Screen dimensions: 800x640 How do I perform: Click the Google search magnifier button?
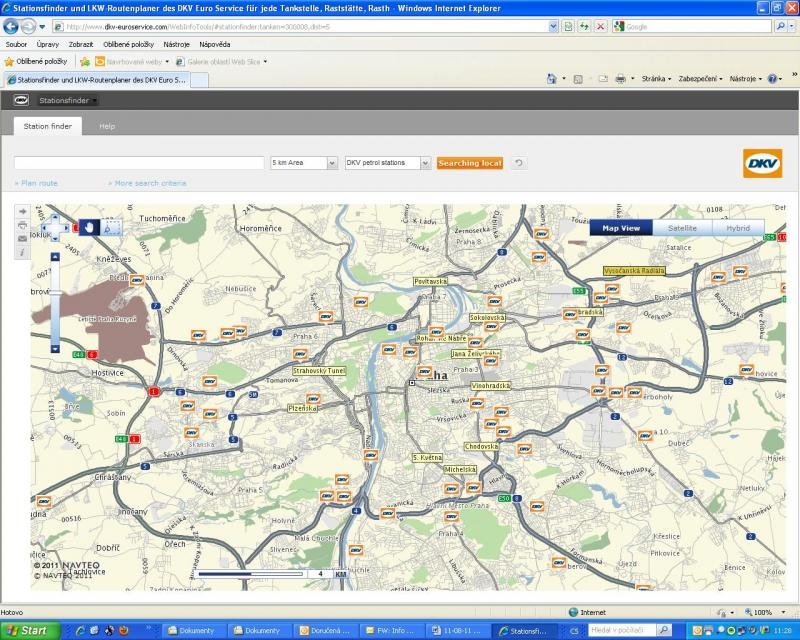[x=780, y=26]
